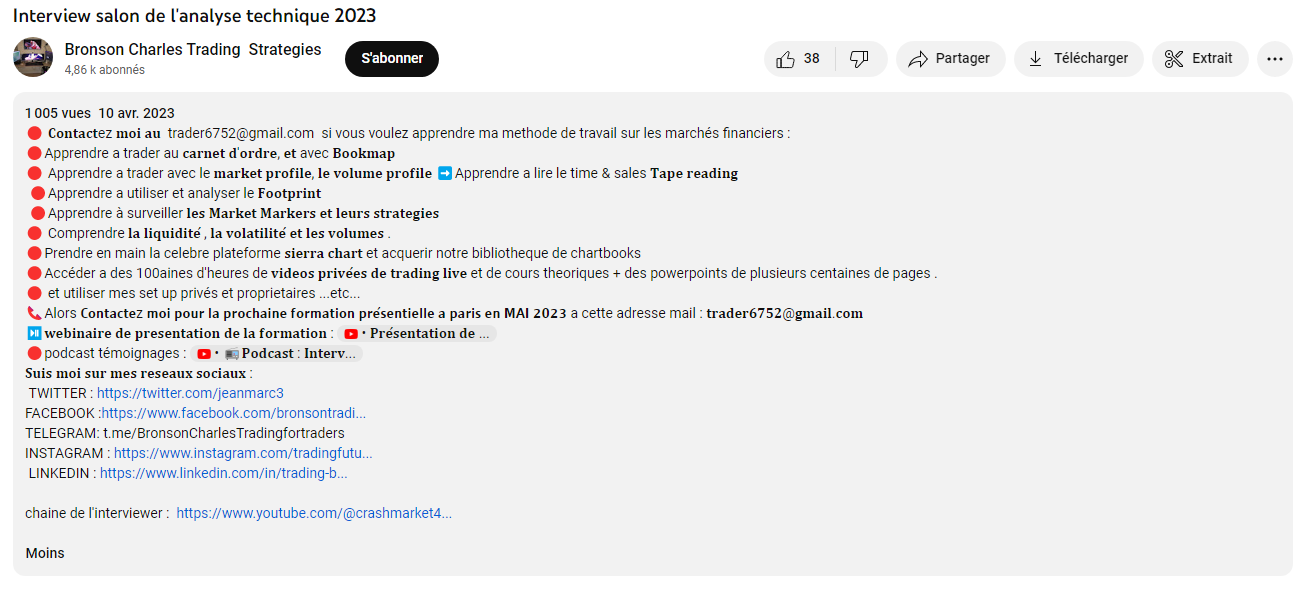Click the podcast témoignages label
Viewport: 1301px width, 590px height.
pyautogui.click(x=115, y=353)
